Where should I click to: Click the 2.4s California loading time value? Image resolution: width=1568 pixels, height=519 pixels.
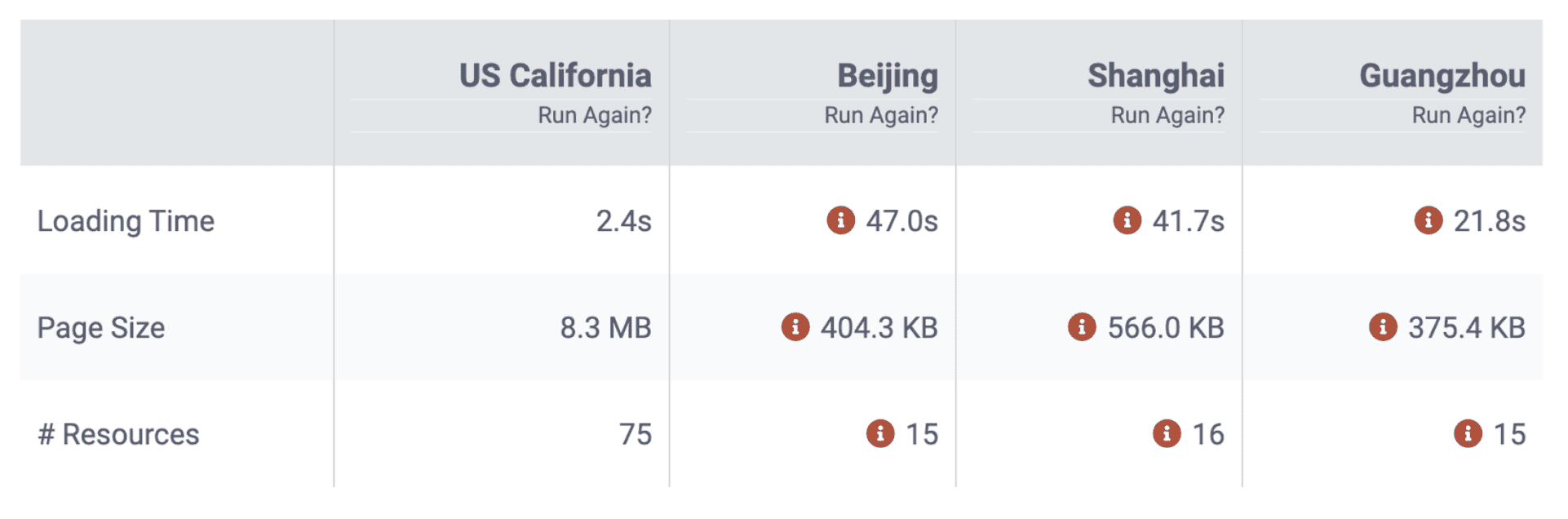pyautogui.click(x=623, y=221)
